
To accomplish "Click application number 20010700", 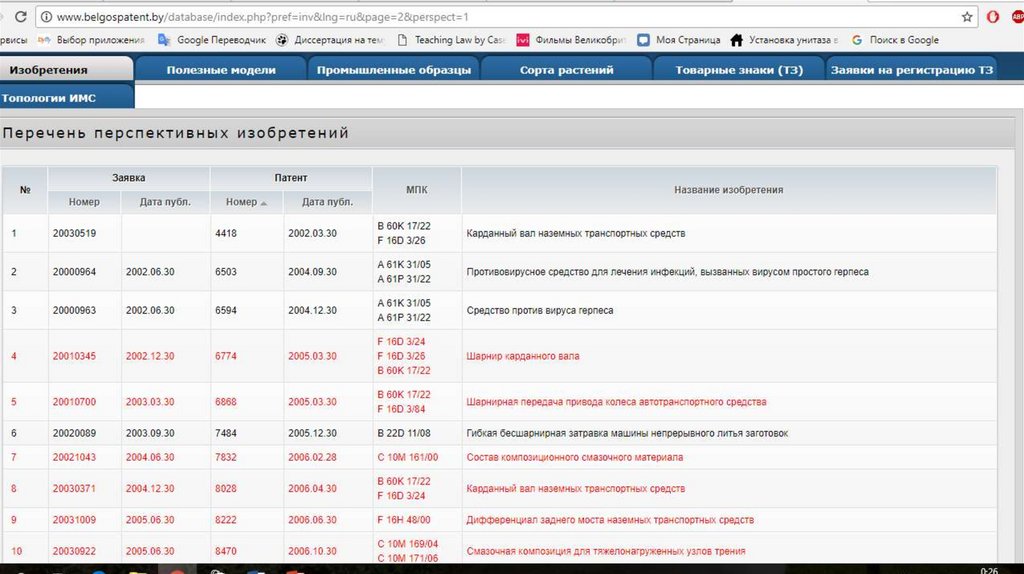I will (74, 402).
